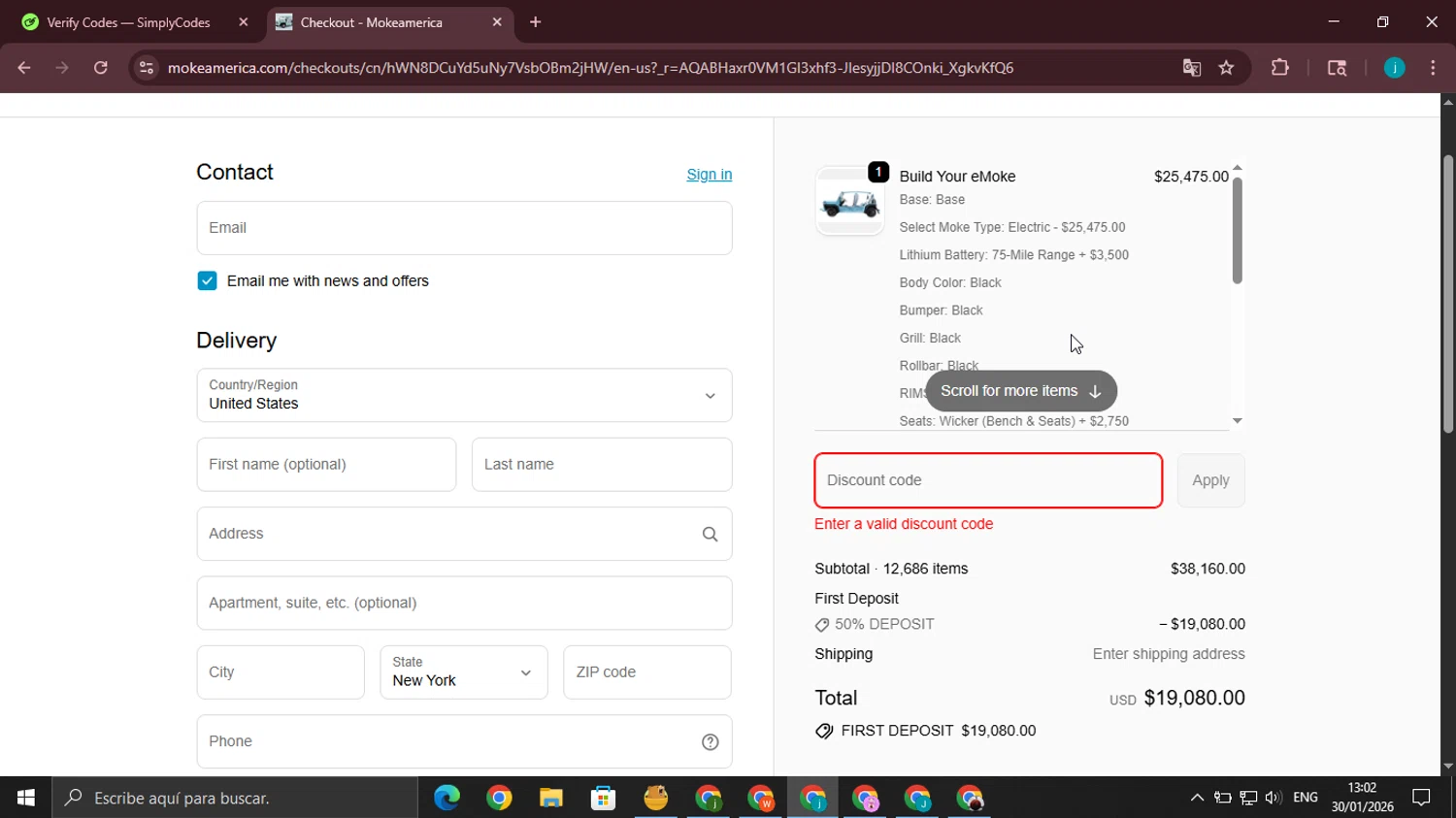Viewport: 1456px width, 818px height.
Task: Open the Chrome profile avatar
Action: (x=1395, y=68)
